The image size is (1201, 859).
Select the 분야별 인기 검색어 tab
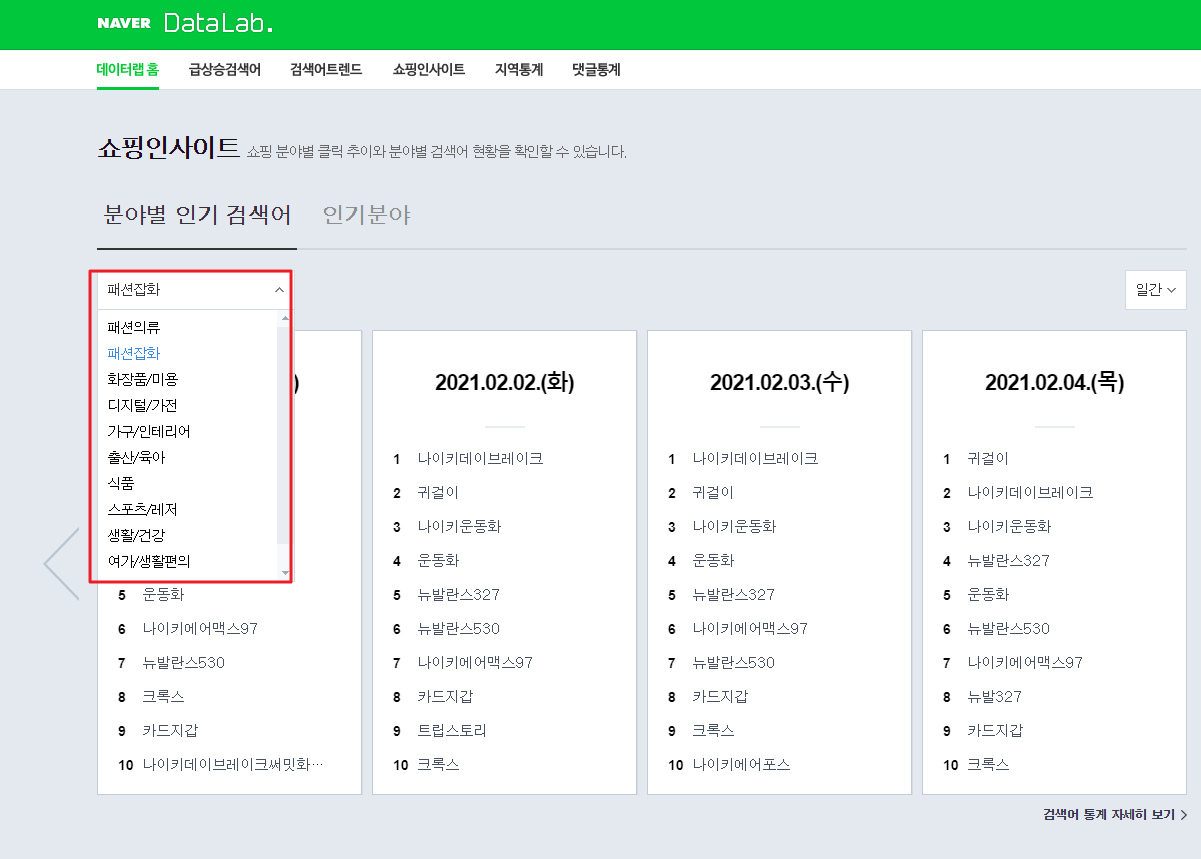click(197, 215)
